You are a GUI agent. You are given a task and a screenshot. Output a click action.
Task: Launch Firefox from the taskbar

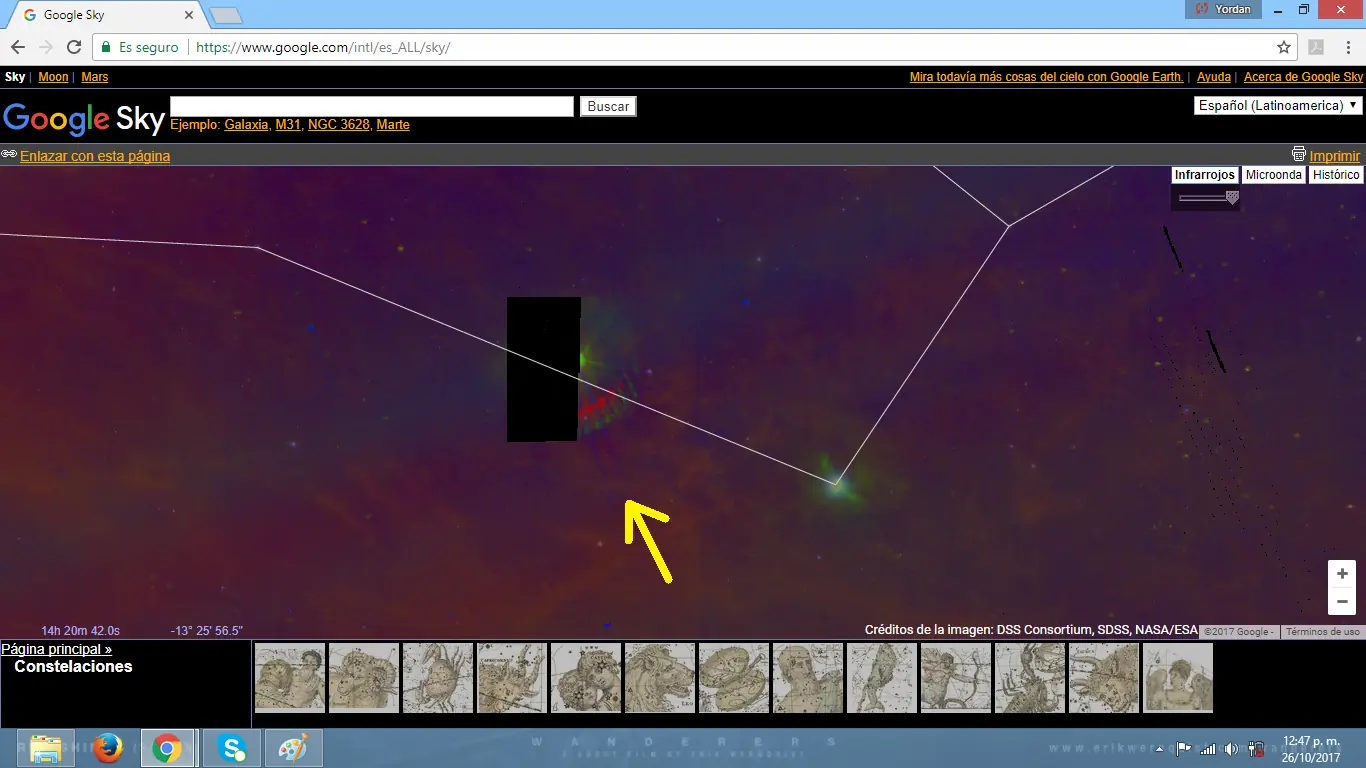tap(106, 748)
